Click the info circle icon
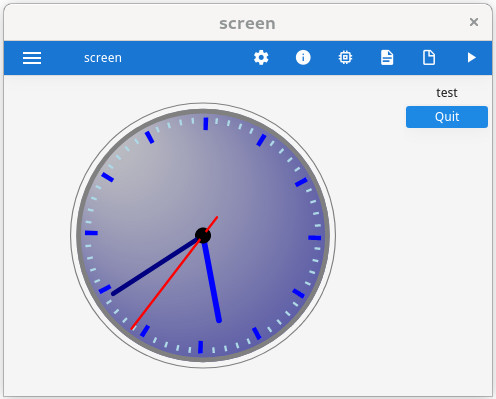The image size is (496, 399). pyautogui.click(x=303, y=58)
